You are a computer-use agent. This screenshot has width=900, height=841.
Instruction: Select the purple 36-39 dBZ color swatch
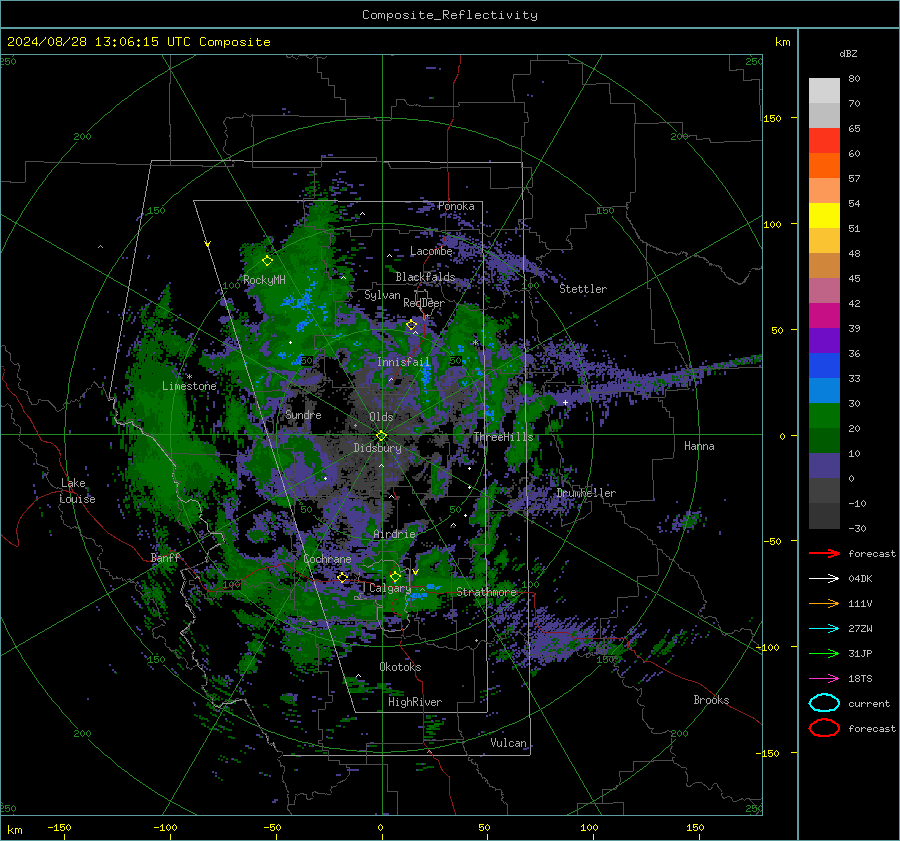click(824, 341)
